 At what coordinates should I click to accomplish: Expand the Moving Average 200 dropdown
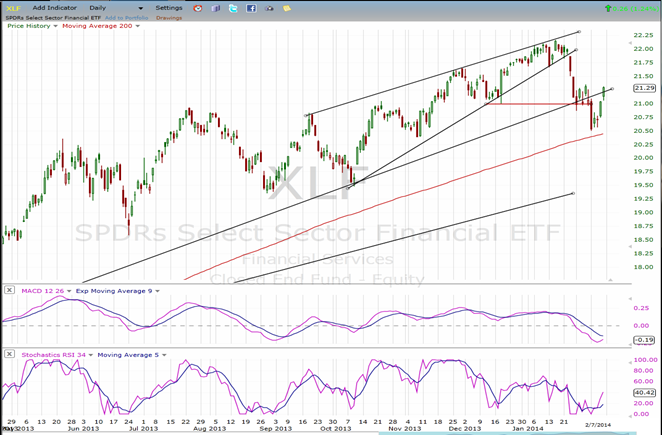click(137, 26)
